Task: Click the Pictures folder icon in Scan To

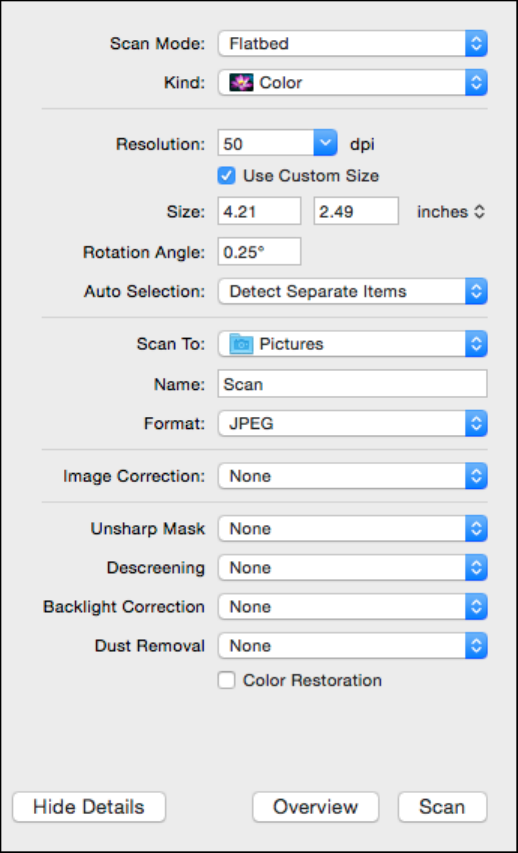Action: pos(241,344)
